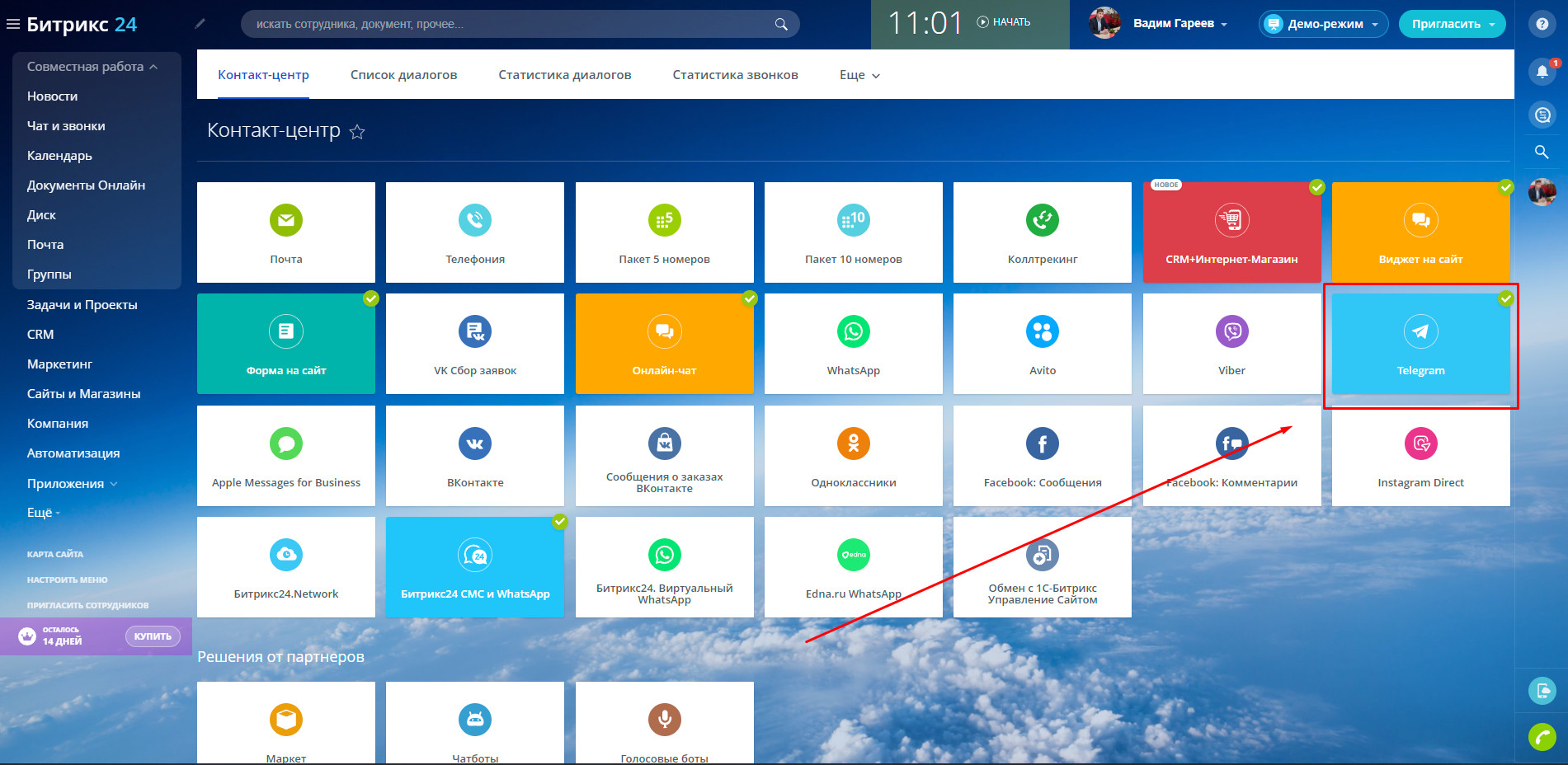The height and width of the screenshot is (765, 1568).
Task: Expand the Приложения menu section
Action: (x=73, y=484)
